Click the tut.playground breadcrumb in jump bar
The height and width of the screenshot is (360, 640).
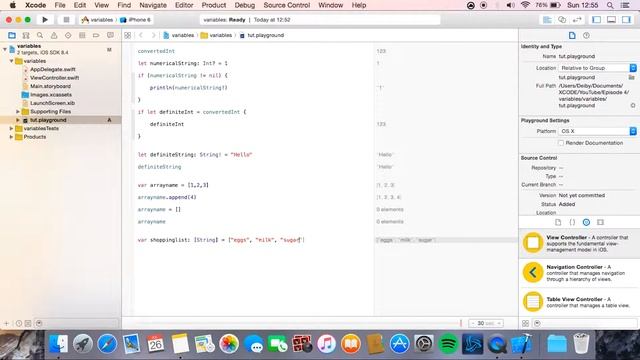point(262,36)
